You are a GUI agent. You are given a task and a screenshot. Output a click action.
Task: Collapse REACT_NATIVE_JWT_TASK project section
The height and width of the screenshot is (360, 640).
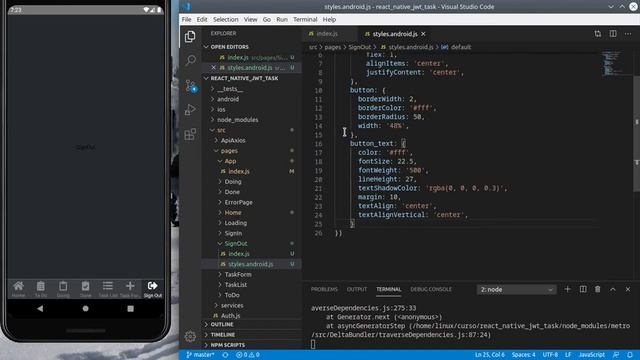(x=244, y=78)
